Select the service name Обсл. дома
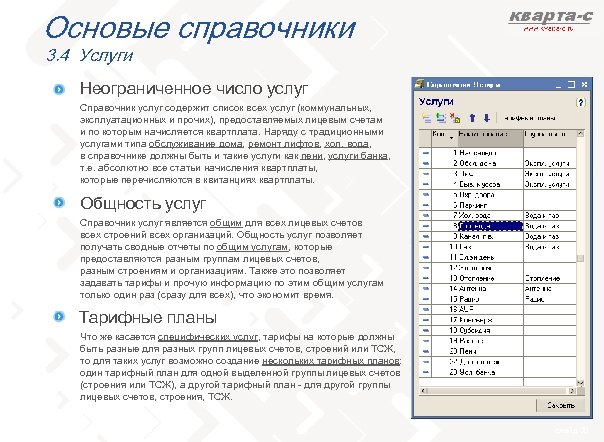 [x=478, y=163]
